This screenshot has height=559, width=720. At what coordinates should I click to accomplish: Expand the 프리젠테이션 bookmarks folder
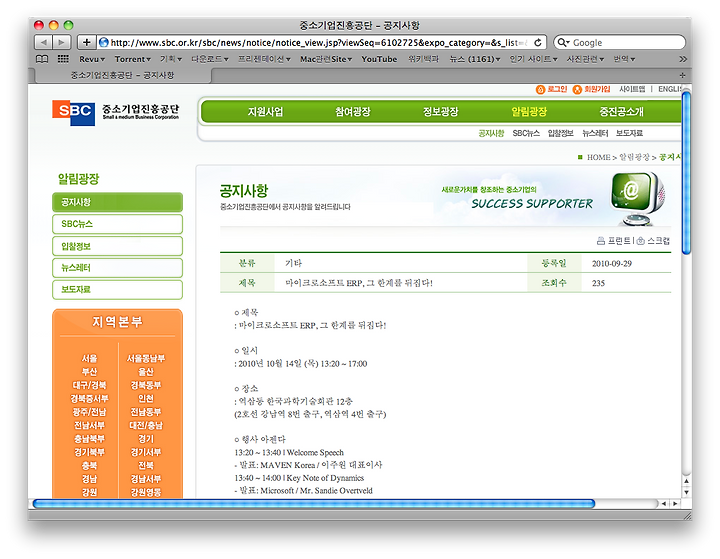[264, 59]
